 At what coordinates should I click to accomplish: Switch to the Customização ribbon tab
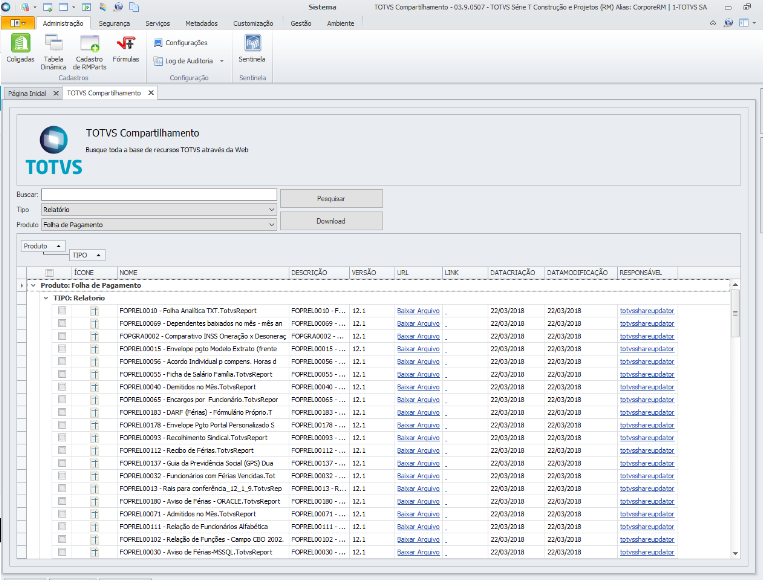(x=253, y=23)
